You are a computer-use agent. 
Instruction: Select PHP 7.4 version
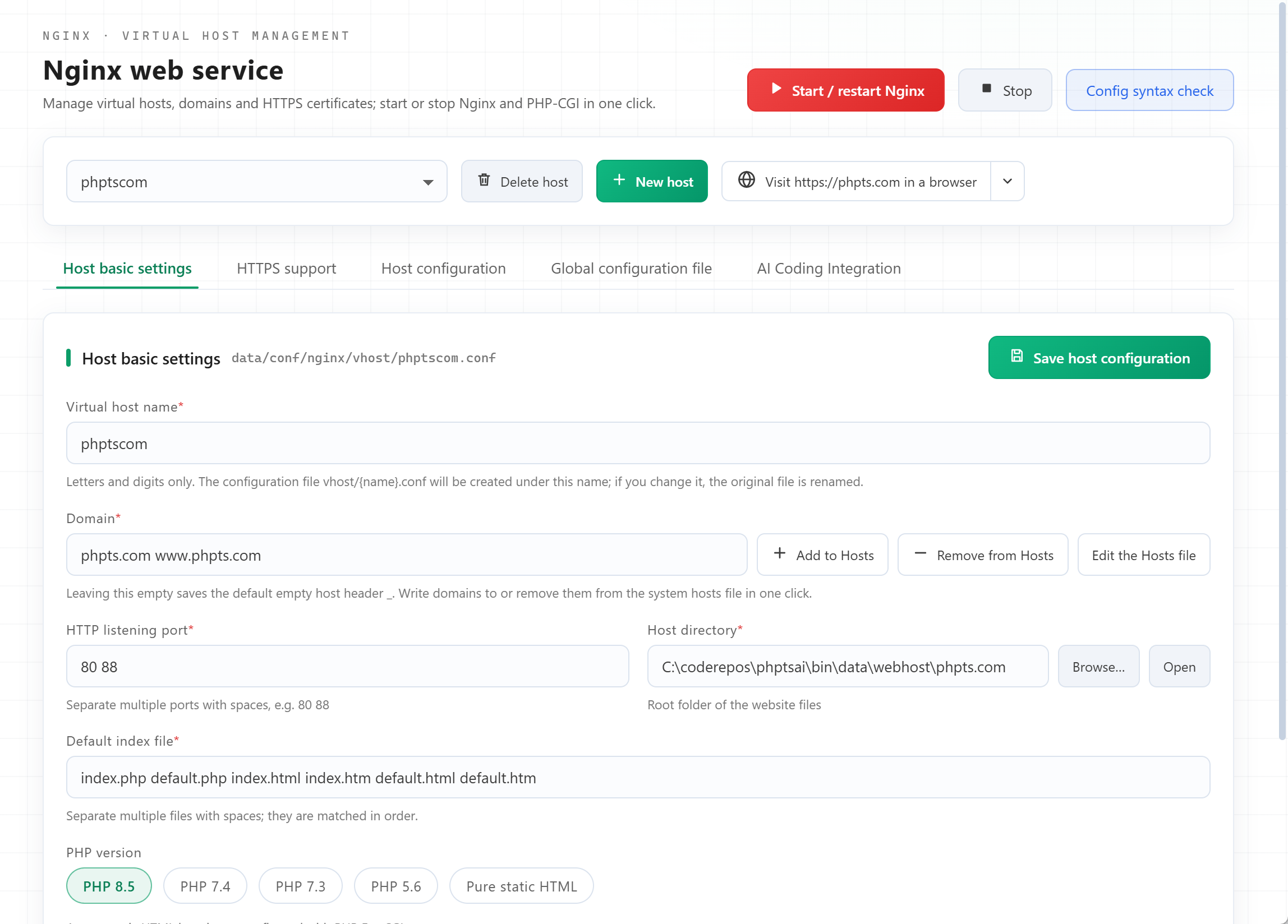pos(205,886)
